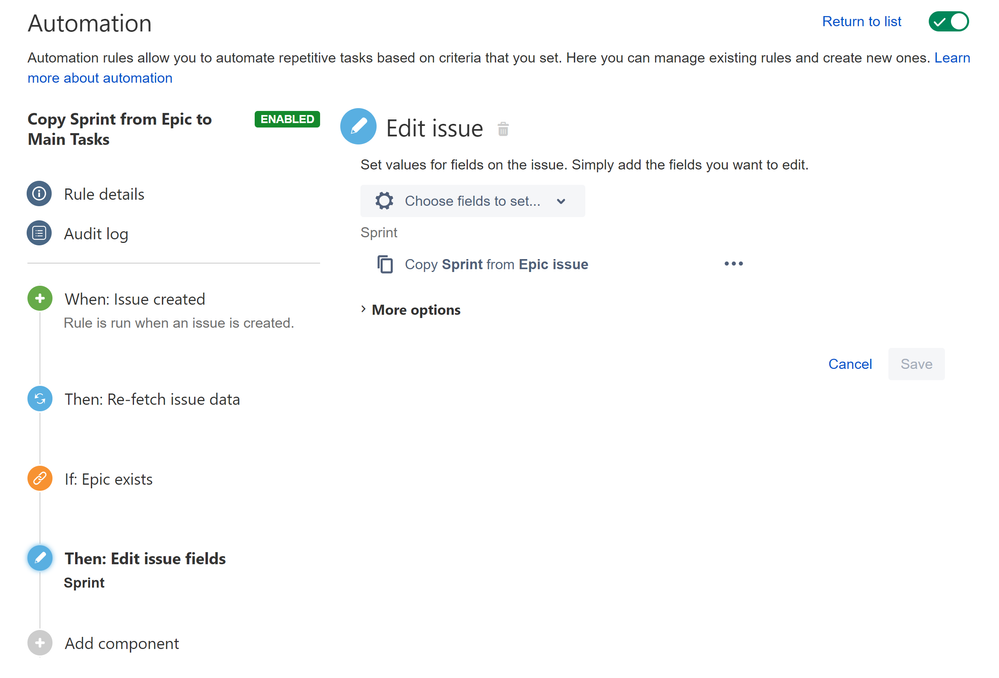The height and width of the screenshot is (678, 999).
Task: Click the Sprint field label above Copy Sprint
Action: click(378, 233)
